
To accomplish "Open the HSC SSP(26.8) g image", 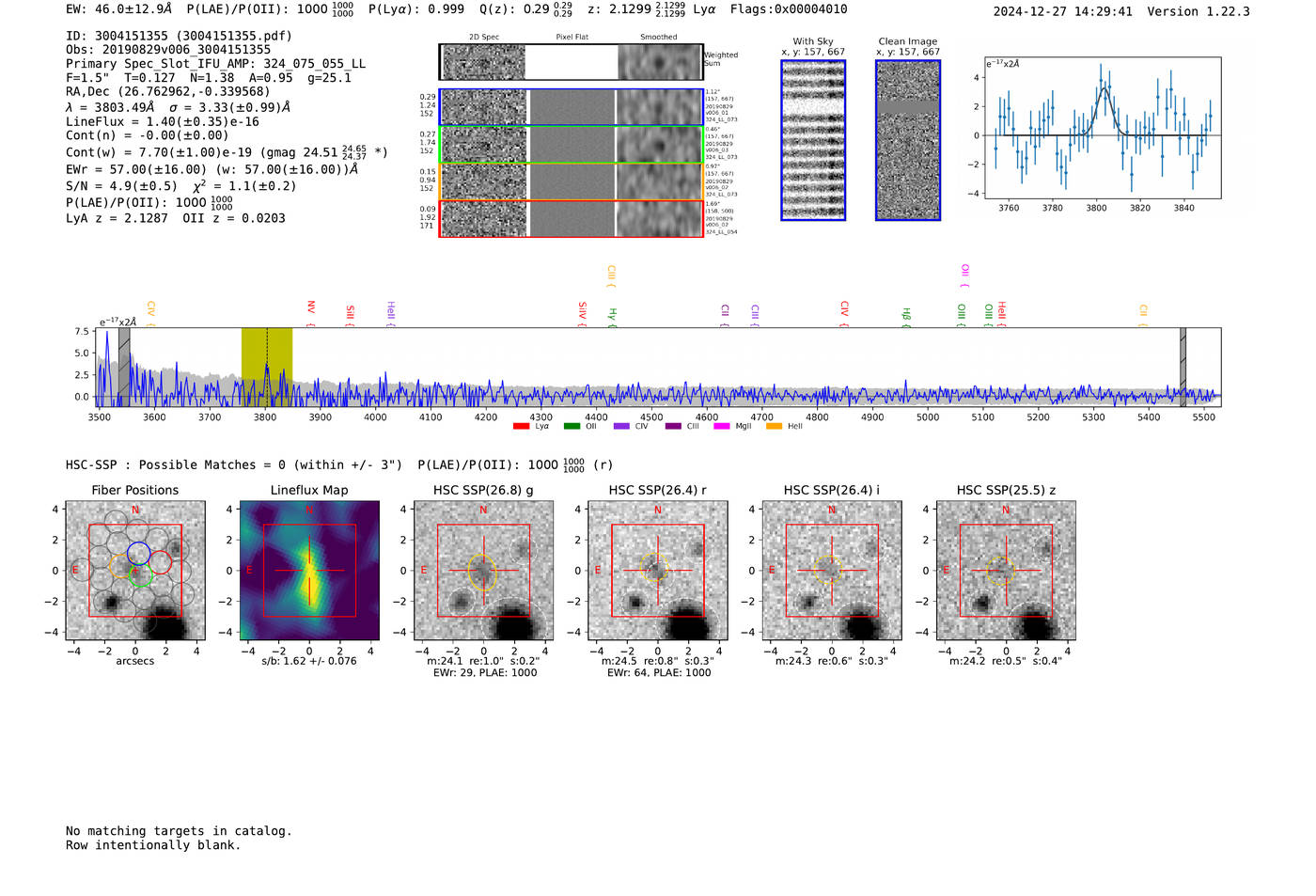I will click(484, 571).
